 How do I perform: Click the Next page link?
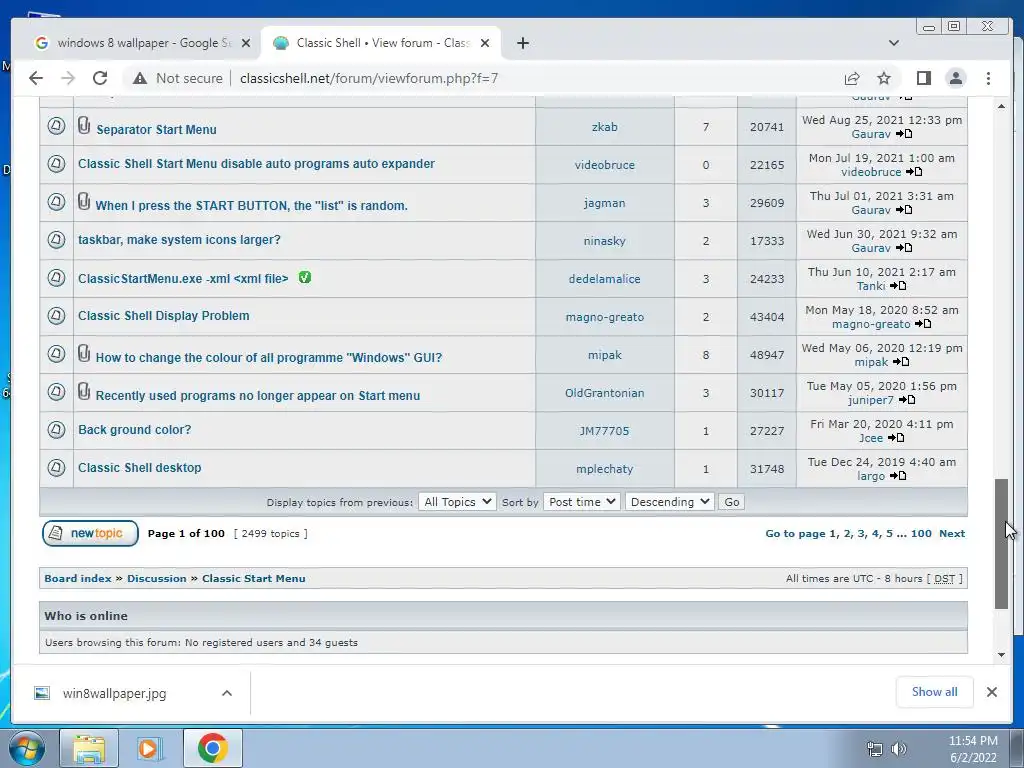(952, 534)
